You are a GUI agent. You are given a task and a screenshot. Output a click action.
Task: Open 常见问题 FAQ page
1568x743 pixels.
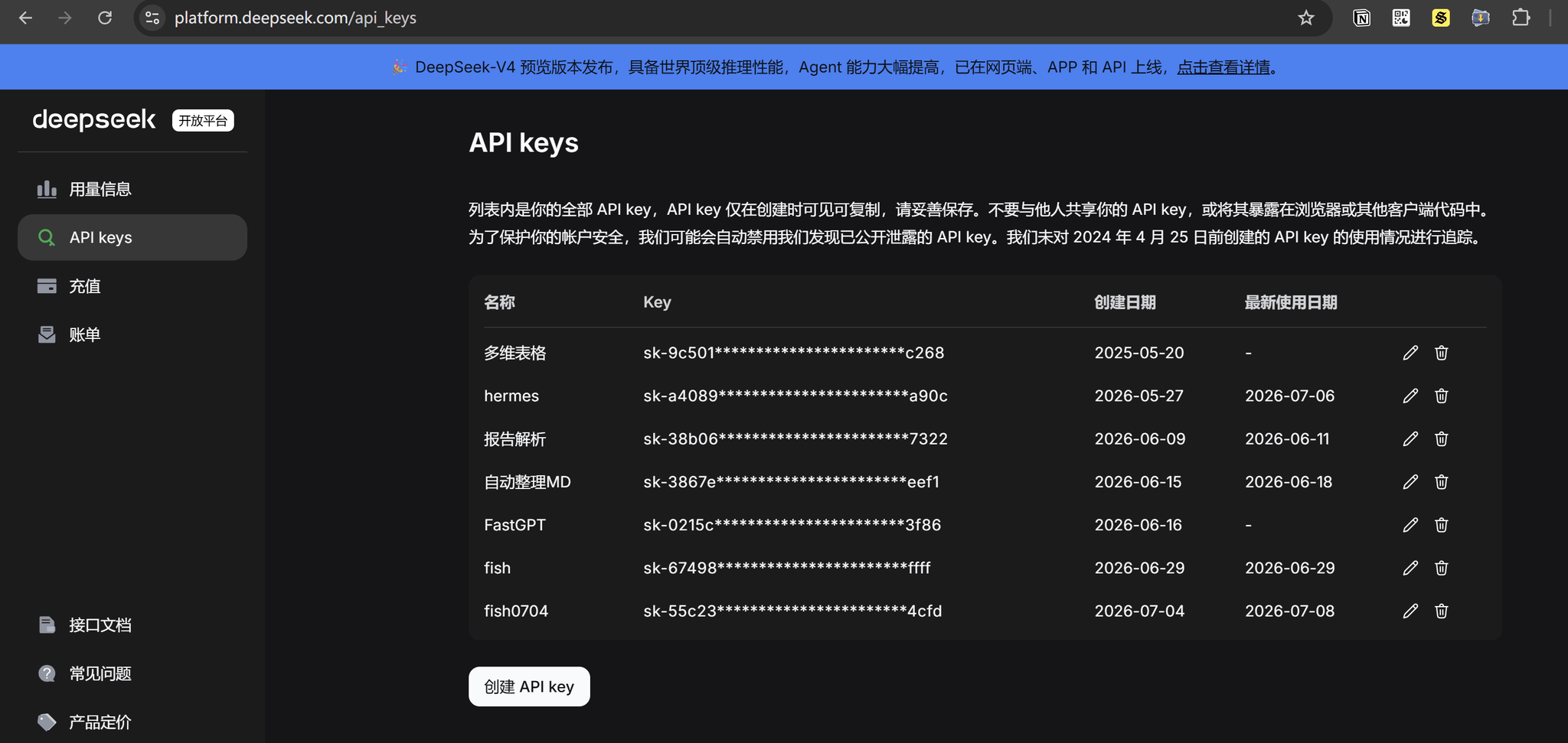pos(132,673)
